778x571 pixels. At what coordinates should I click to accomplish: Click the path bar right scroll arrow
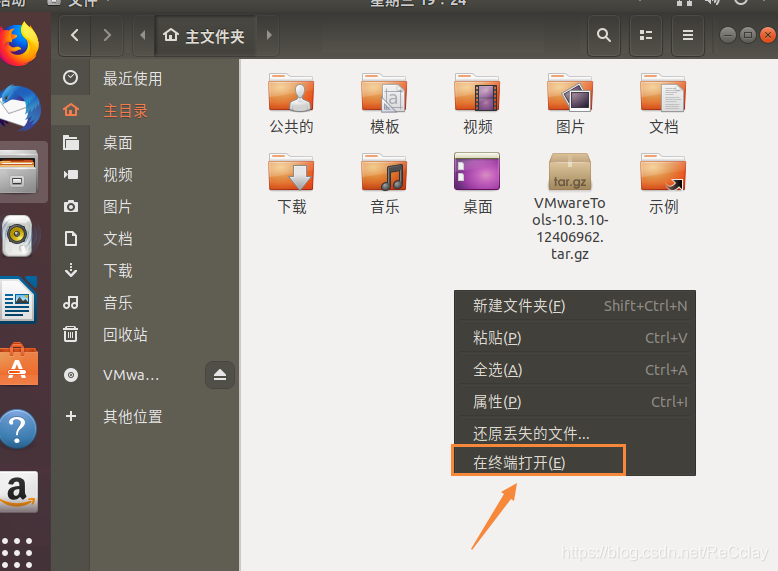click(269, 35)
